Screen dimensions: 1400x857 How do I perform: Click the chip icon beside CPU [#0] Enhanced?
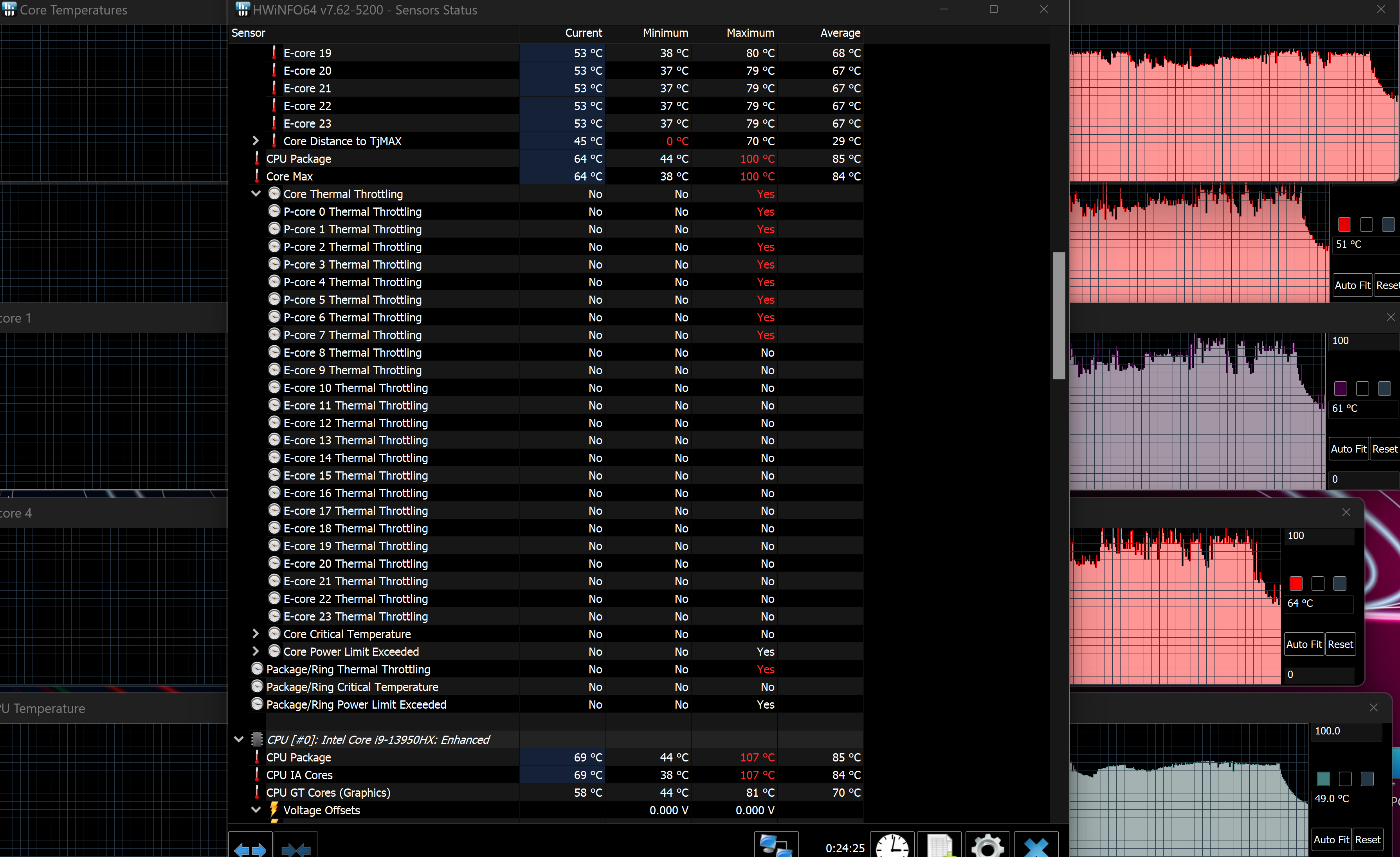[x=258, y=740]
